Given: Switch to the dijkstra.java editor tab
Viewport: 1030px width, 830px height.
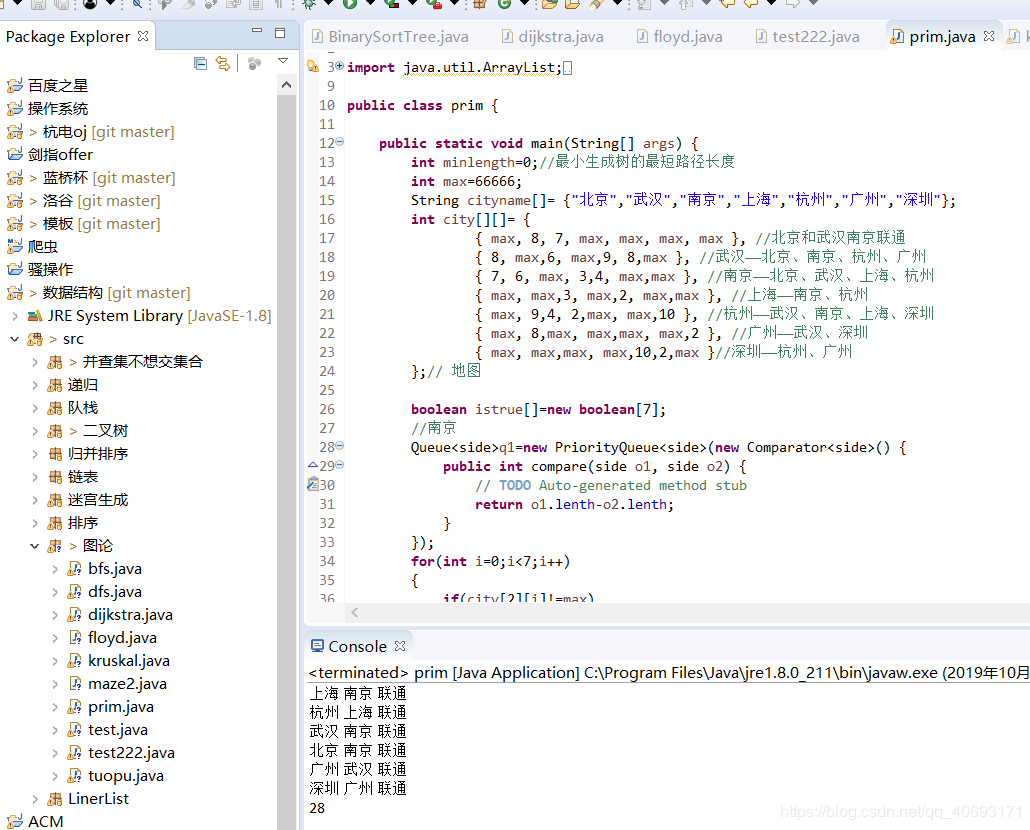Looking at the screenshot, I should click(552, 37).
